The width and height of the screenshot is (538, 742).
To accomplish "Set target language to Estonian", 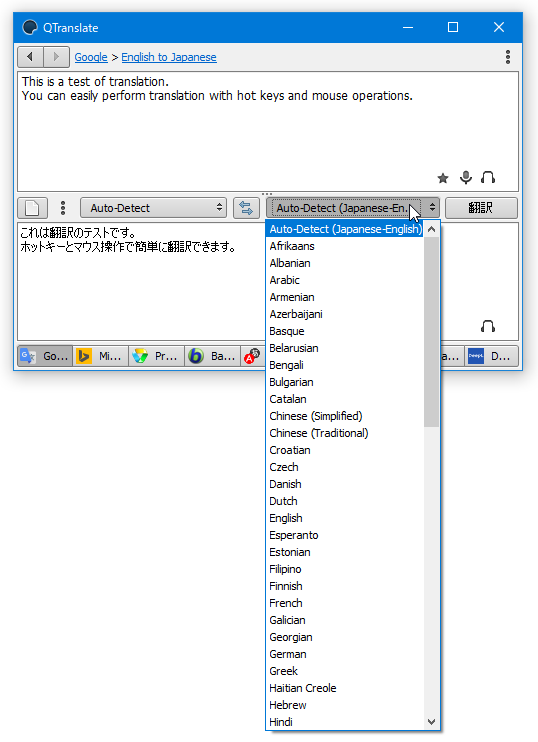I will 344,553.
